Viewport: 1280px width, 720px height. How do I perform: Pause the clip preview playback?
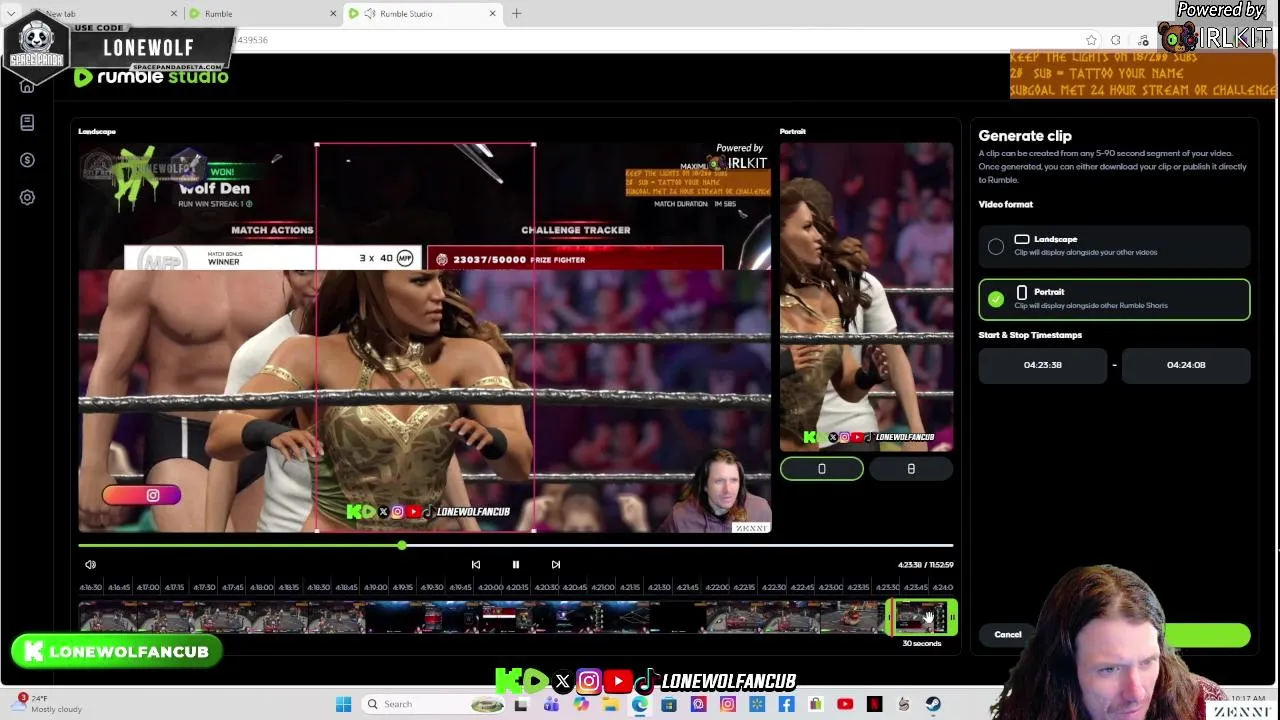point(516,565)
